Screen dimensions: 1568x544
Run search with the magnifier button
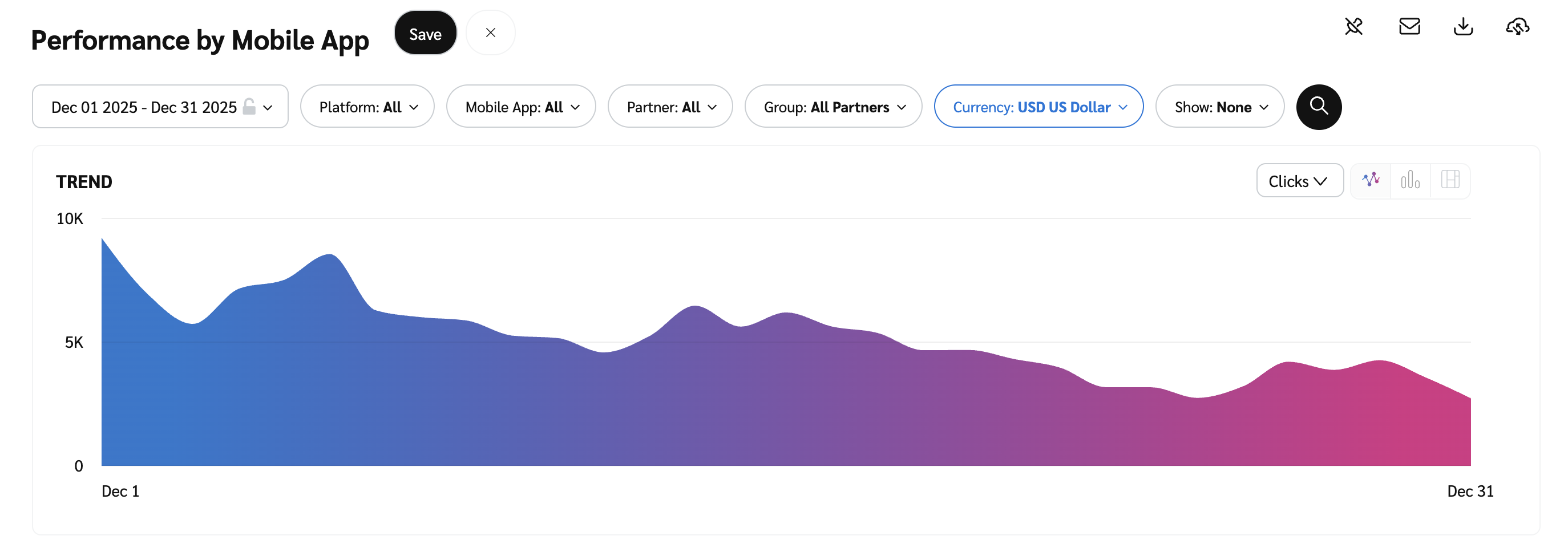(1319, 107)
